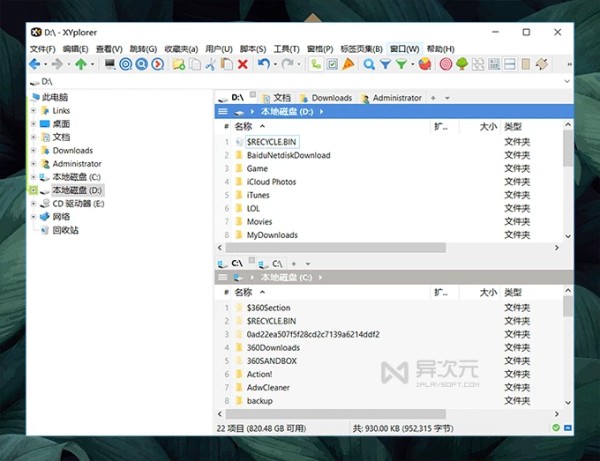Image resolution: width=600 pixels, height=461 pixels.
Task: Click the green funnel filter icon
Action: (x=401, y=64)
